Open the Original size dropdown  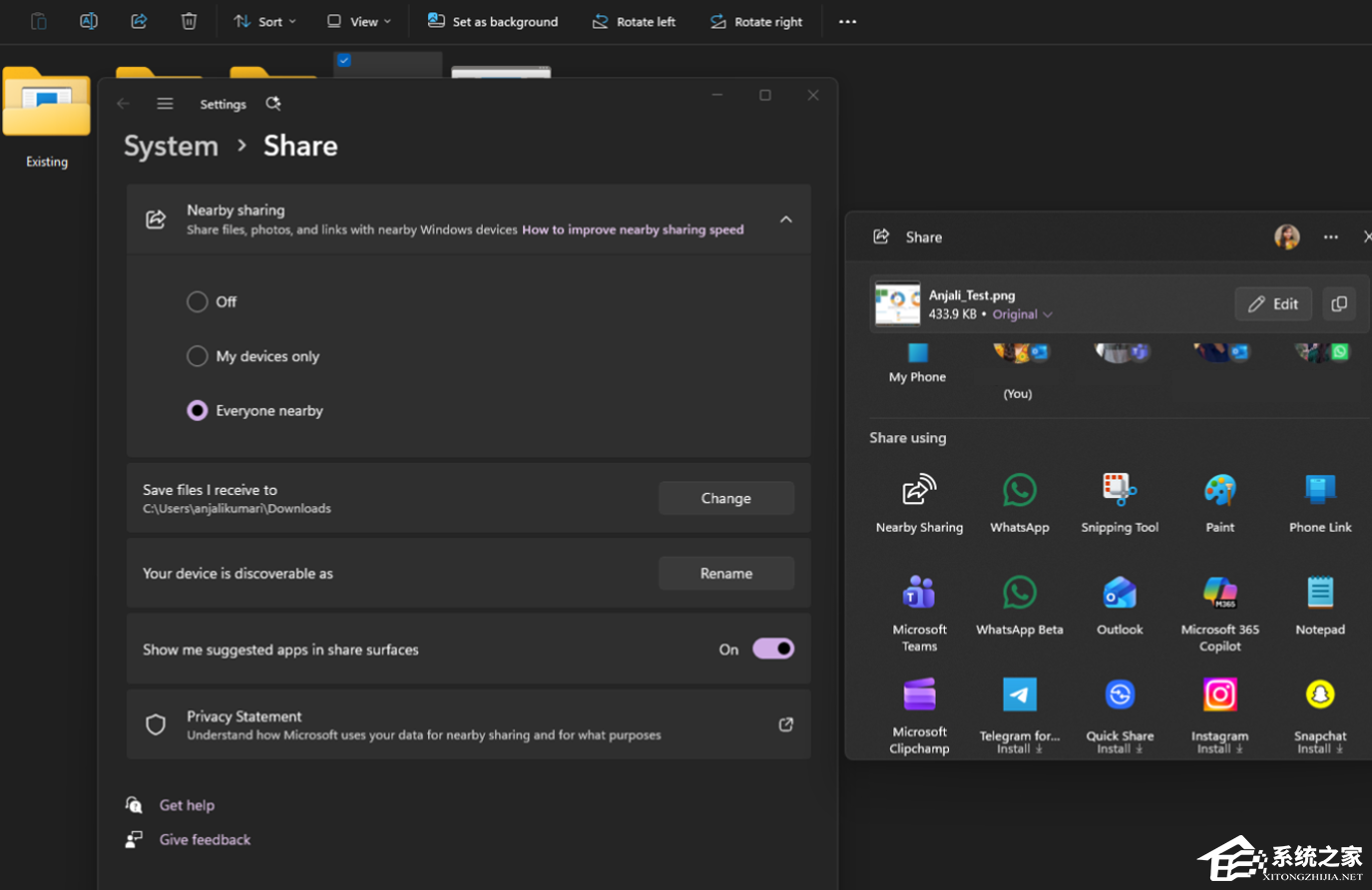tap(1023, 314)
